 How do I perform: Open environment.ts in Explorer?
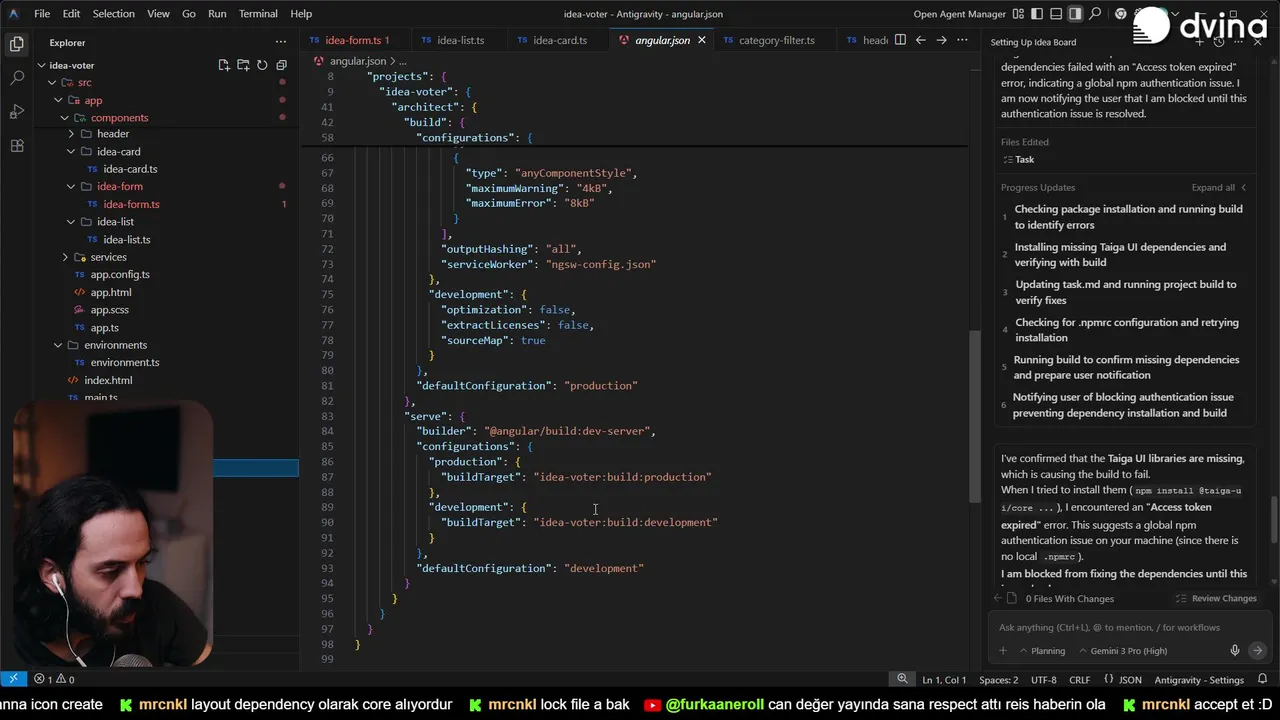click(x=124, y=363)
